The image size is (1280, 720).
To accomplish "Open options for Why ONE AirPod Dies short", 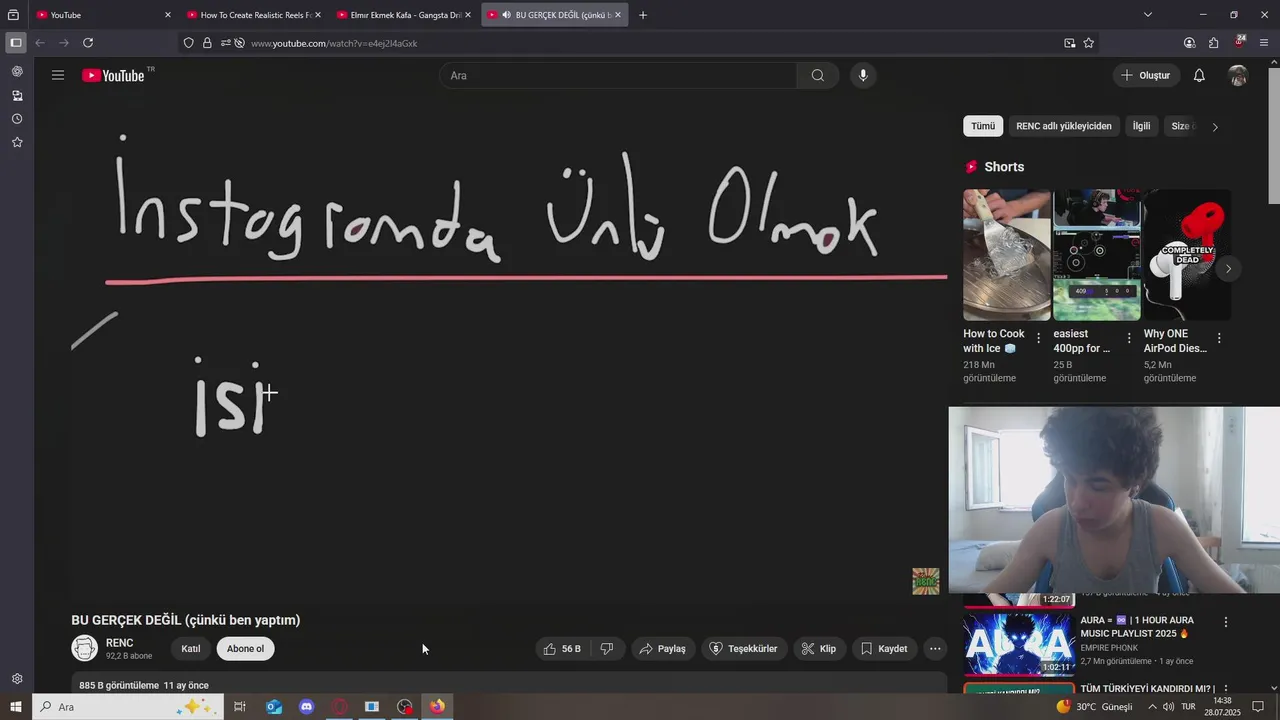I will (x=1219, y=338).
